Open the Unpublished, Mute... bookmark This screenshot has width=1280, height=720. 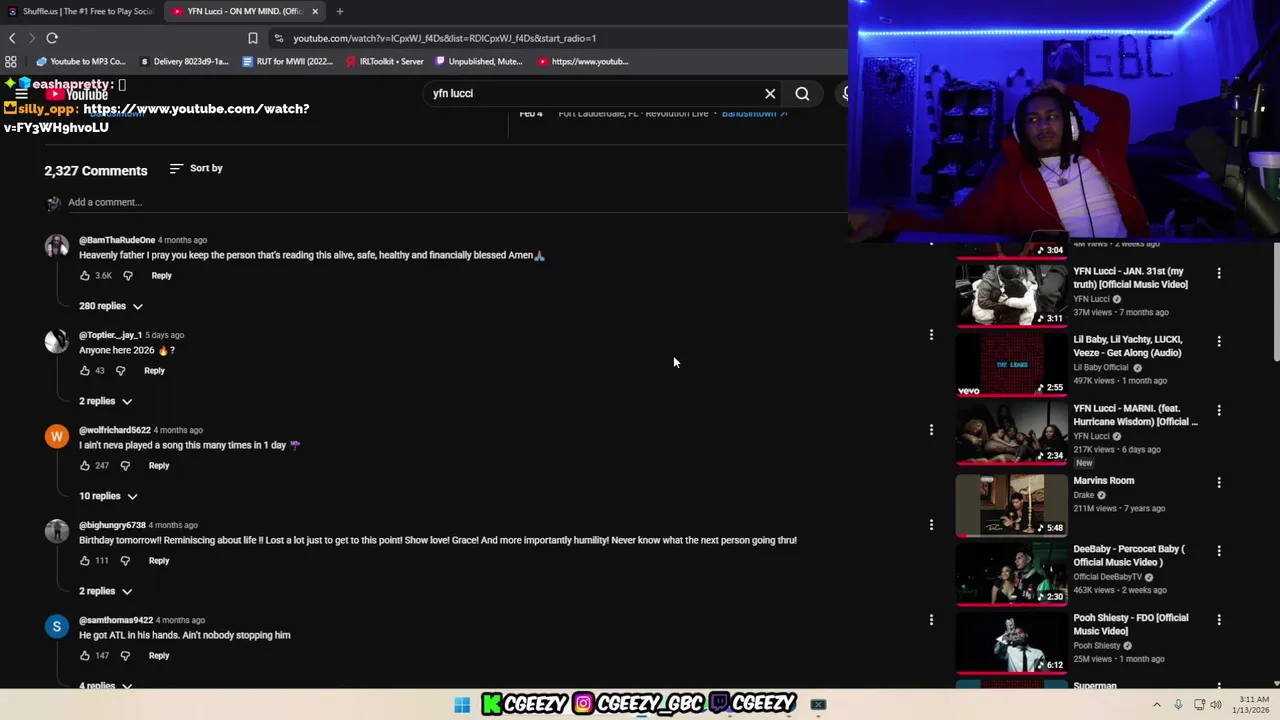[478, 61]
